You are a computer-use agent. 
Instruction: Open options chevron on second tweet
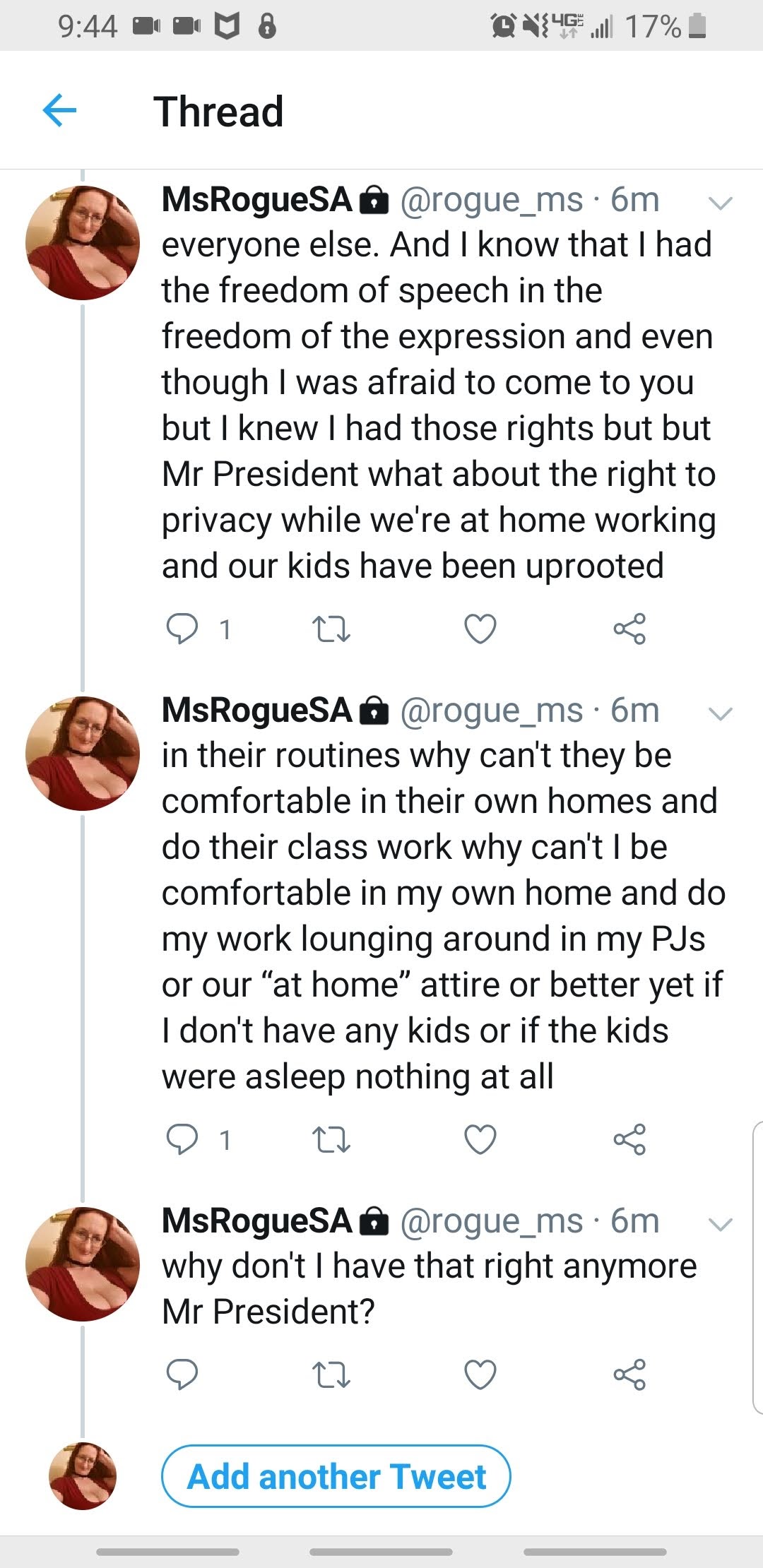tap(720, 714)
